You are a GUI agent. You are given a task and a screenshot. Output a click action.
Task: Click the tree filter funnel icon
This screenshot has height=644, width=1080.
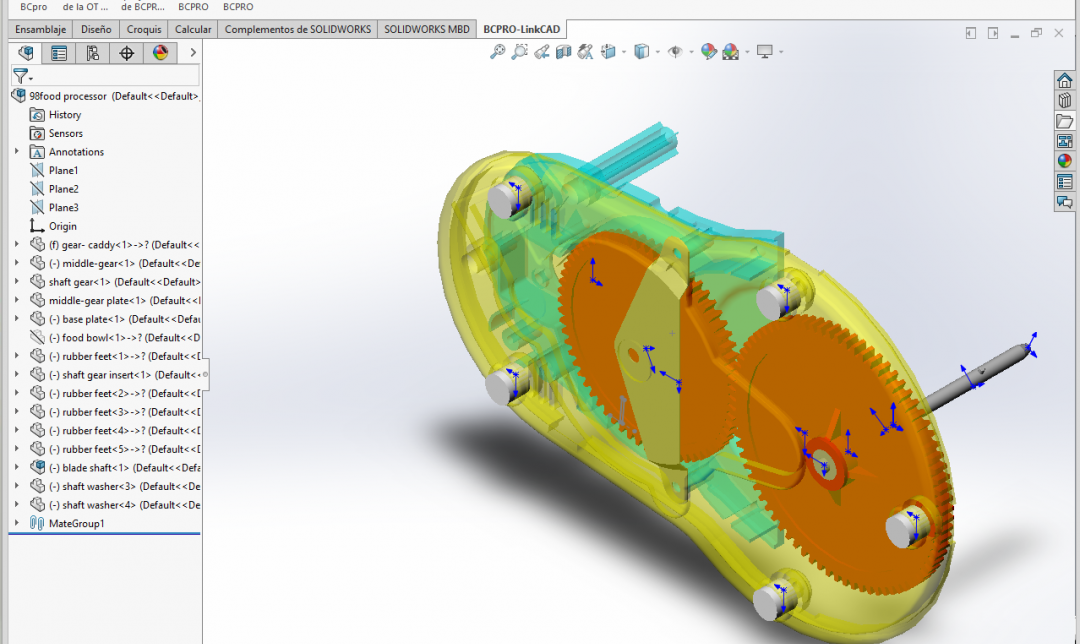click(20, 76)
